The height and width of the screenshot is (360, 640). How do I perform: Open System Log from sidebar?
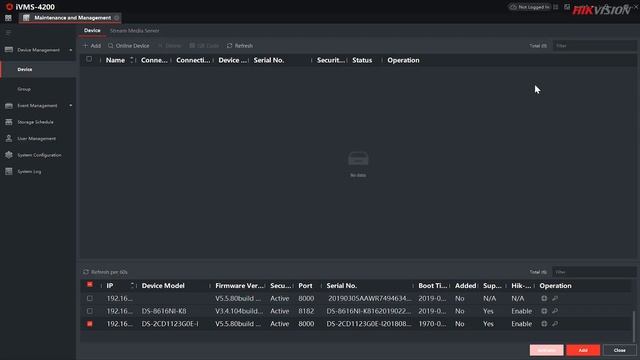pos(29,172)
